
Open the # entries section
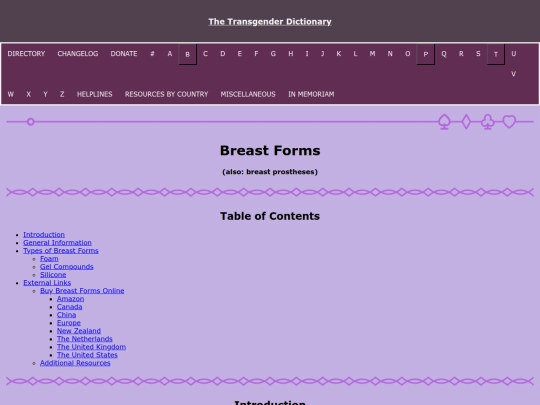coord(152,54)
